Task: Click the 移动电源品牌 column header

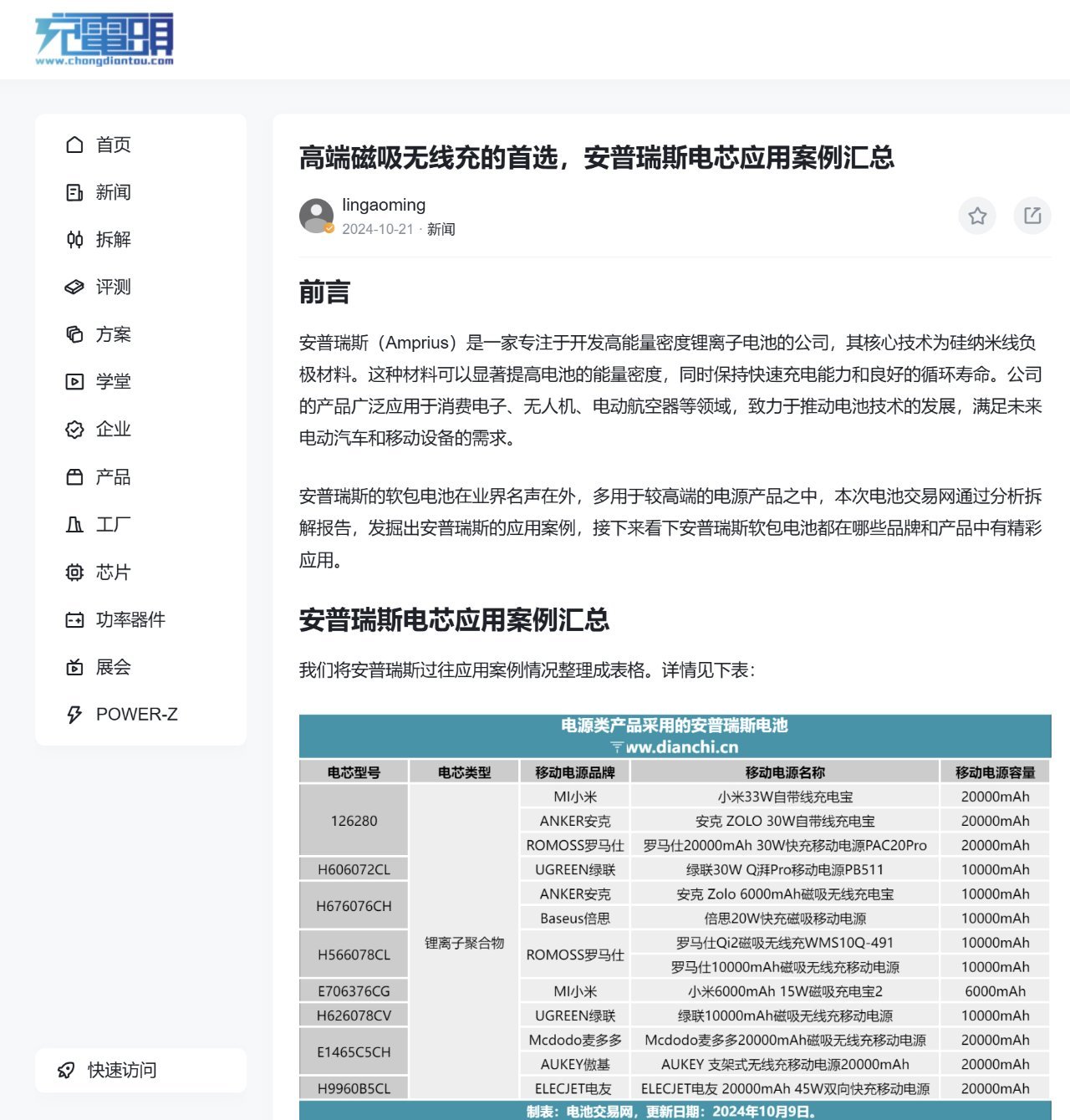Action: point(574,772)
